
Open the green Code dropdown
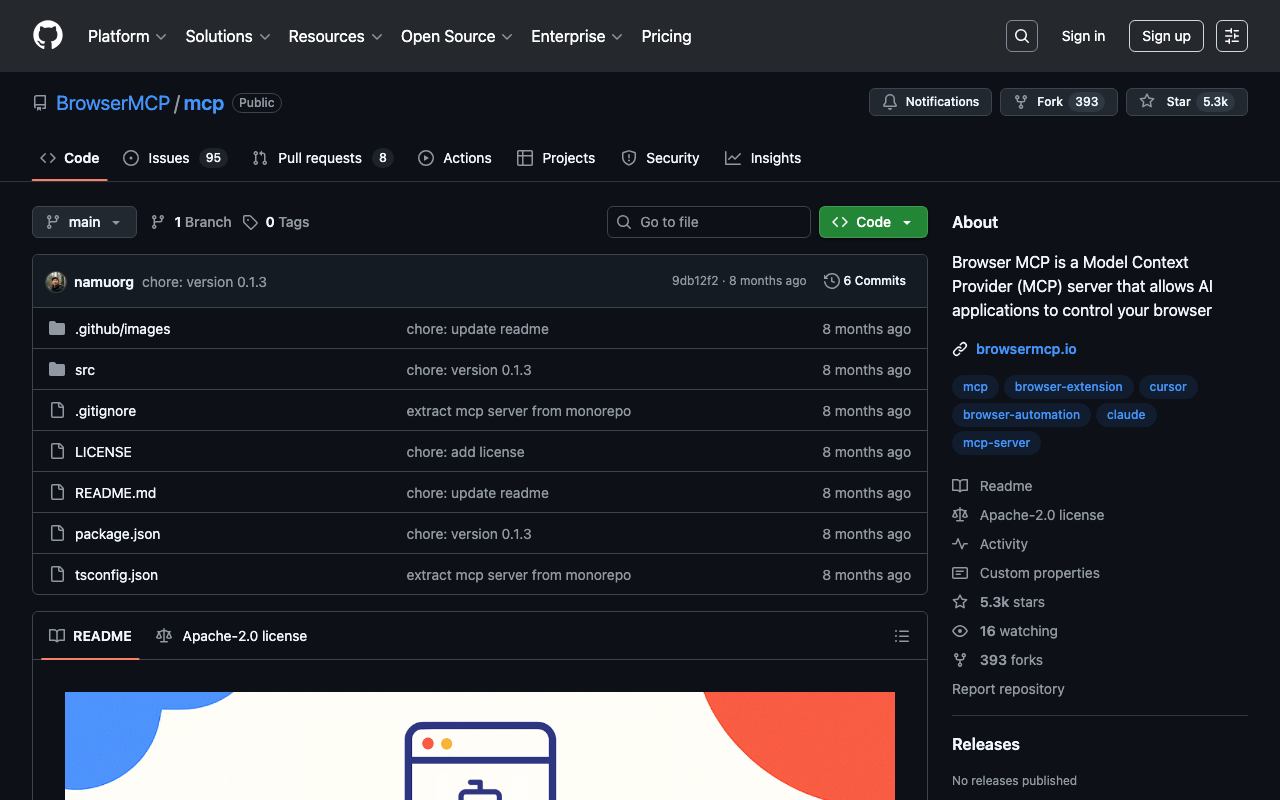[872, 222]
